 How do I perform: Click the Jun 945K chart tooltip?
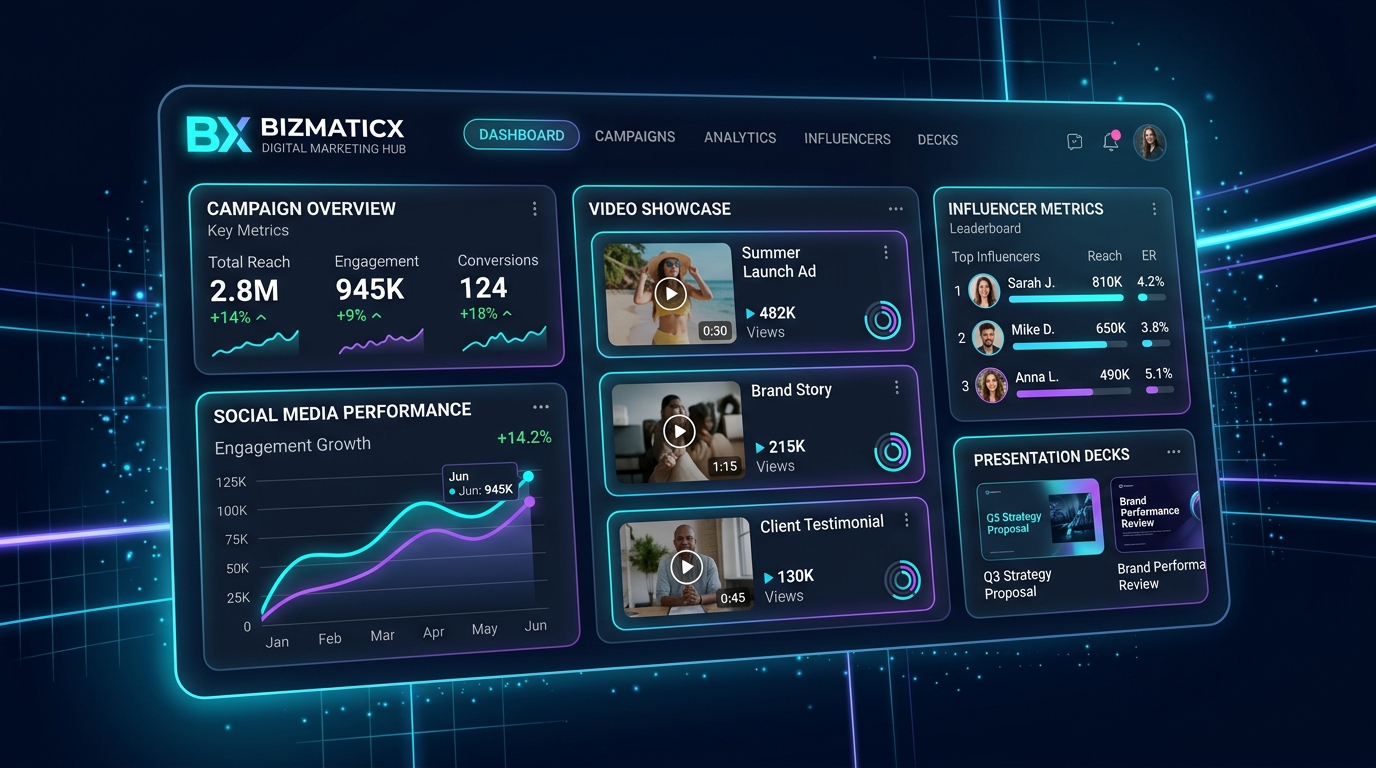click(480, 483)
